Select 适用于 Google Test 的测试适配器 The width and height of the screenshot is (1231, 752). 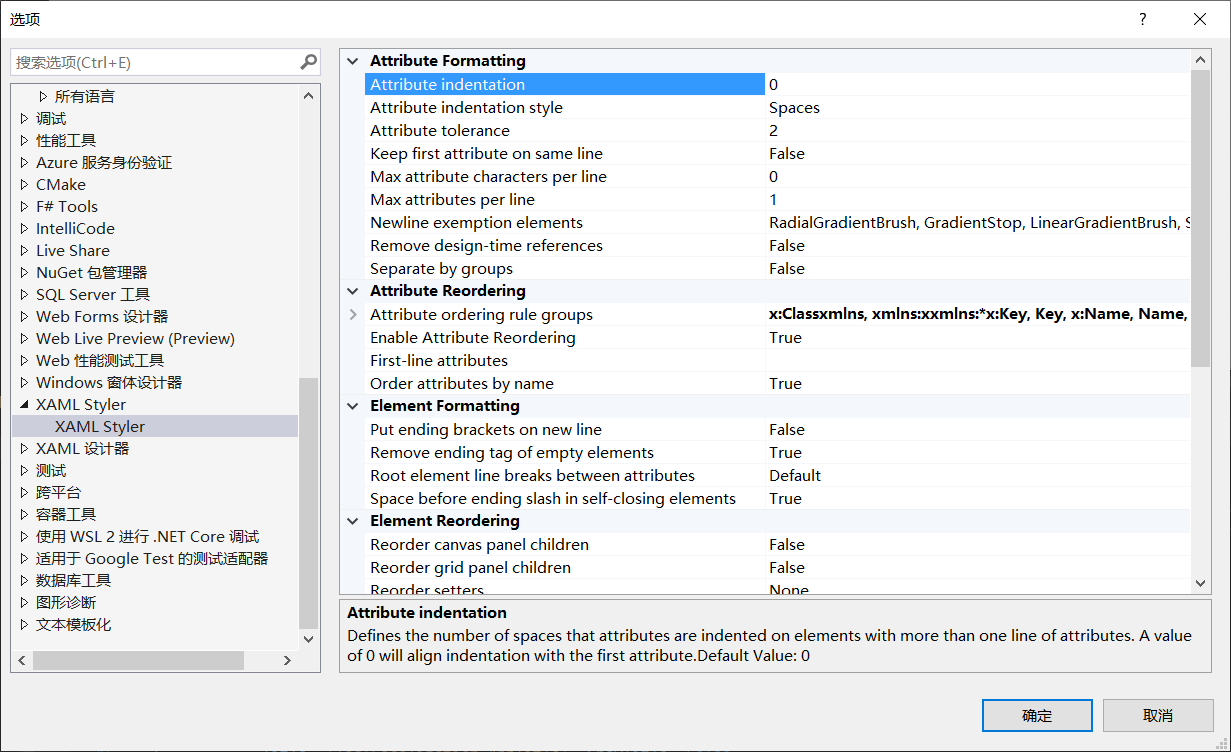click(x=152, y=559)
